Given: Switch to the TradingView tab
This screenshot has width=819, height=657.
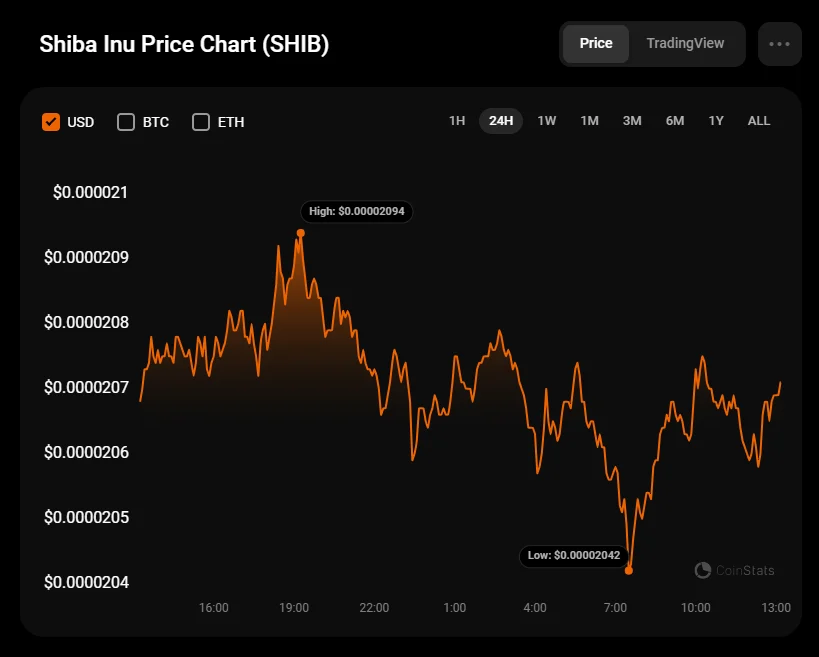Looking at the screenshot, I should 685,44.
